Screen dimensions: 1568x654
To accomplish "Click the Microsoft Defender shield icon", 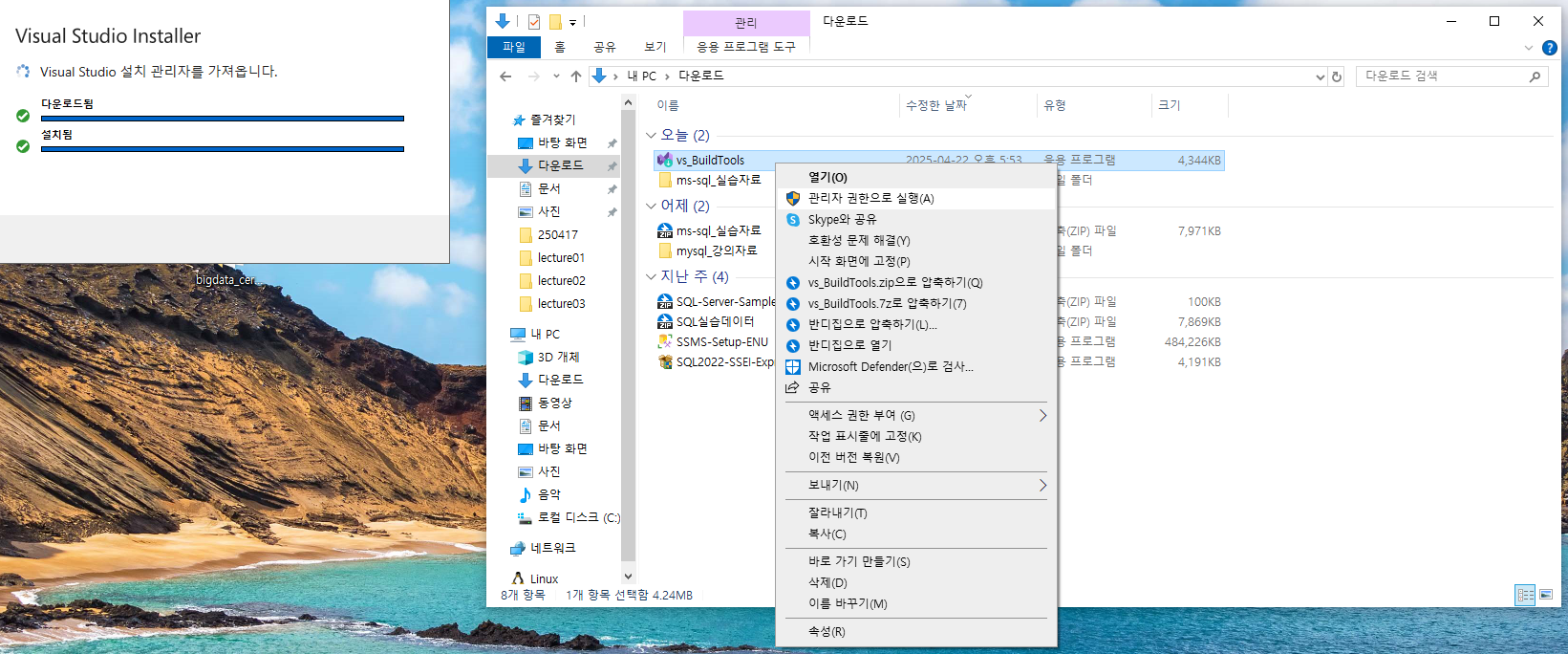I will click(x=792, y=366).
